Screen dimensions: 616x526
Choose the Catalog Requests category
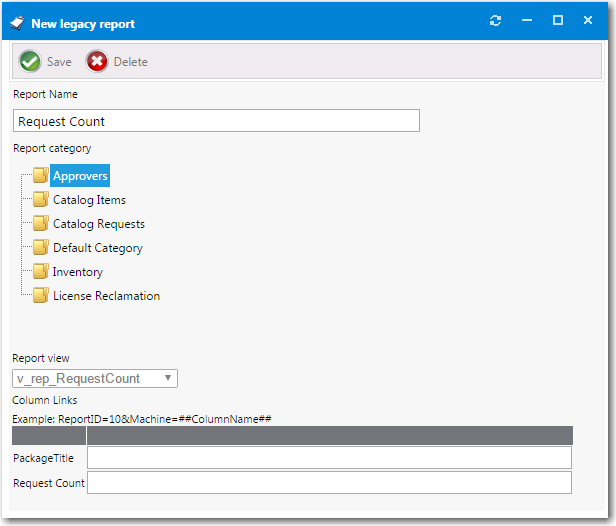98,224
